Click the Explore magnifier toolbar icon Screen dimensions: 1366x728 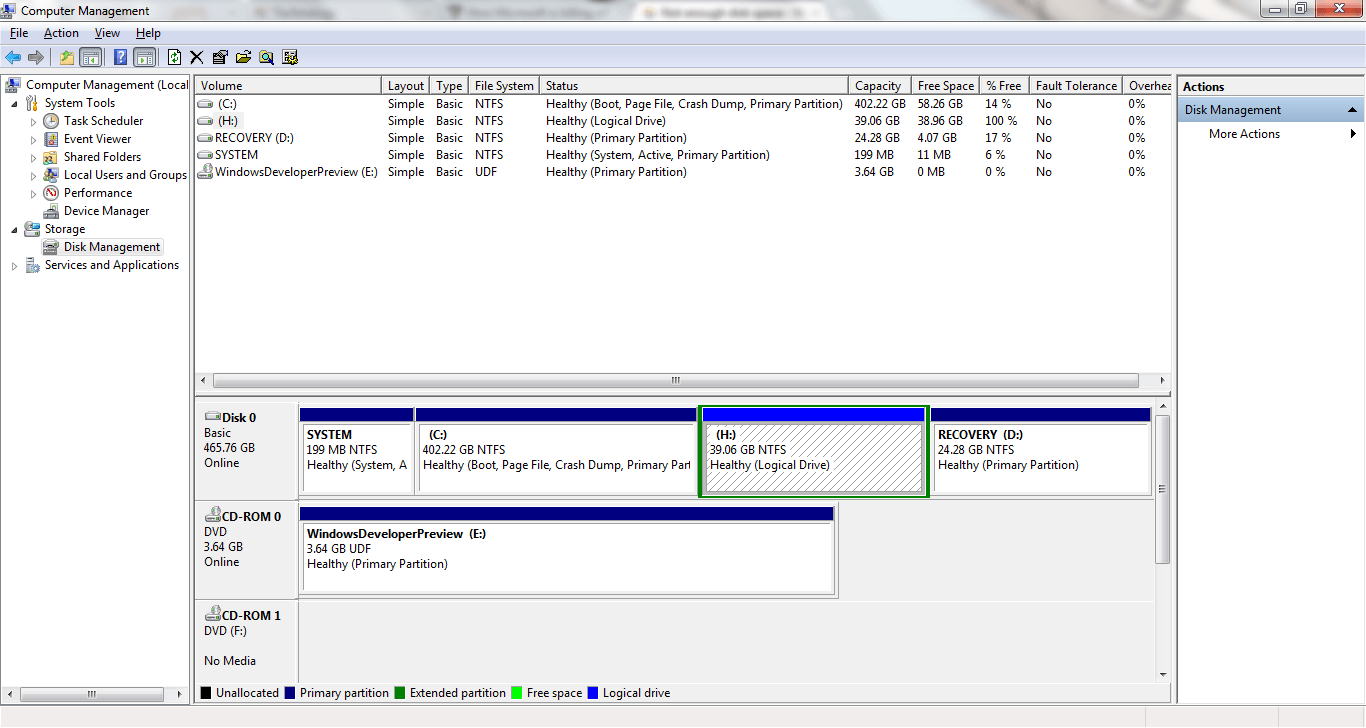pos(266,58)
